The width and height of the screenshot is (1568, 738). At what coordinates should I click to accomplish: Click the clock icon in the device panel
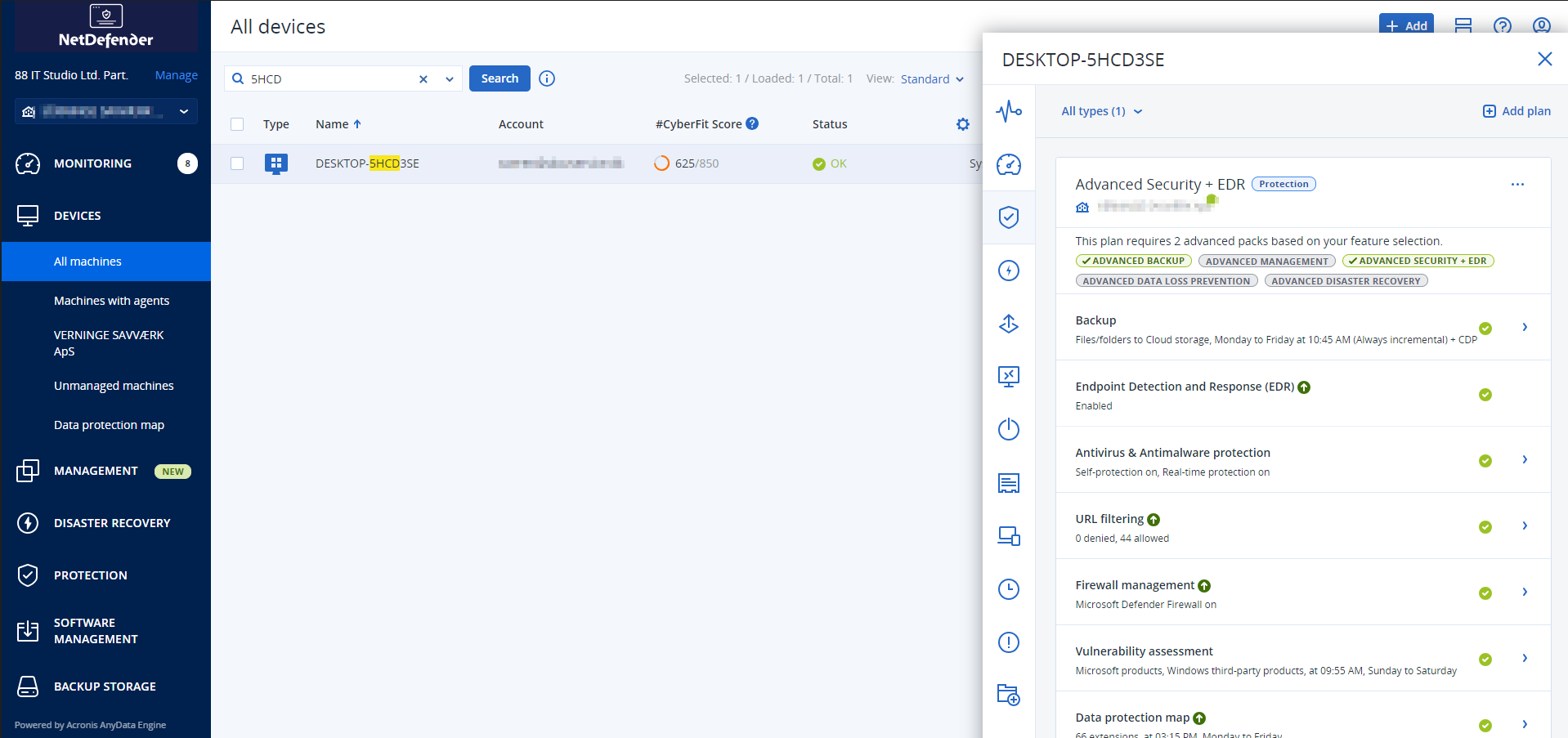tap(1009, 588)
